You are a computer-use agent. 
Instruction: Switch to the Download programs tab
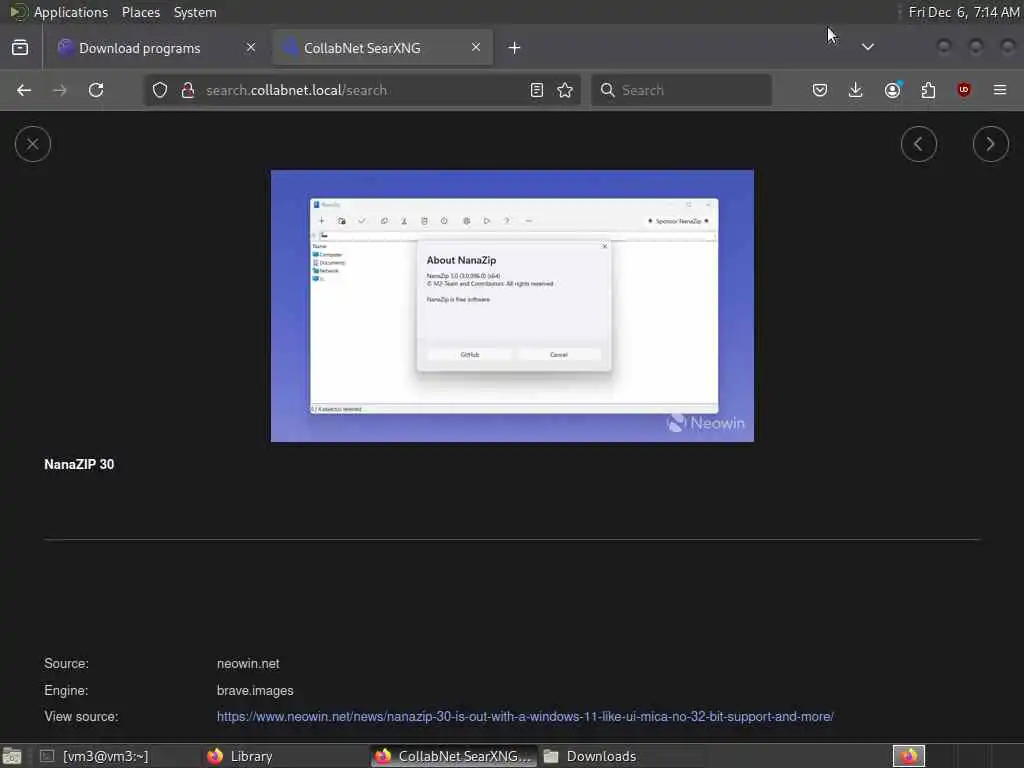(155, 48)
